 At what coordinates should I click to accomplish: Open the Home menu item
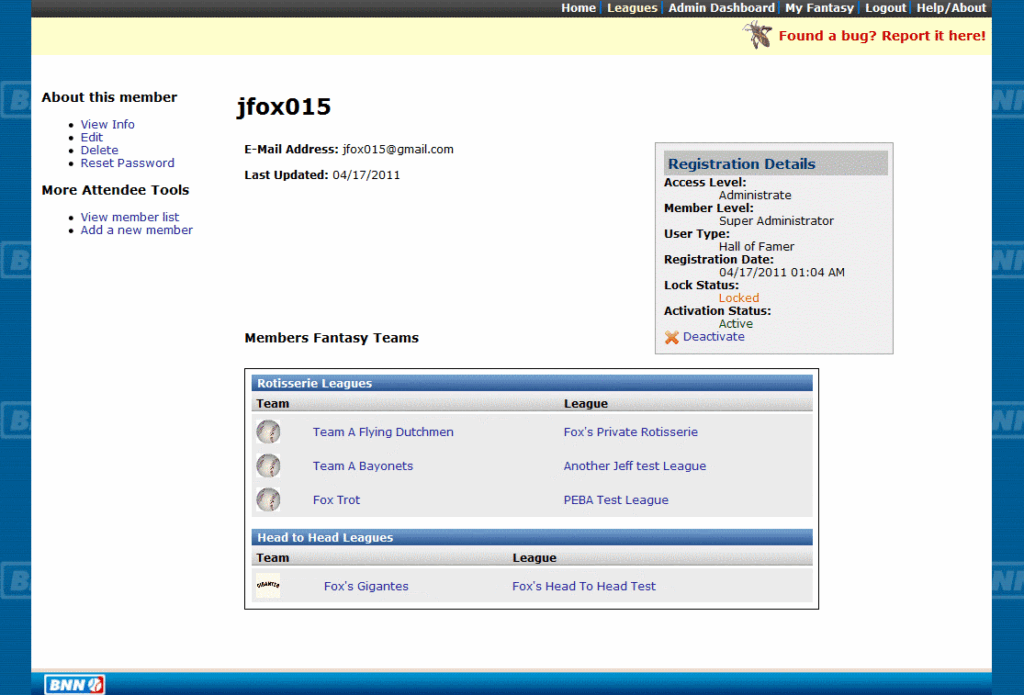coord(578,8)
